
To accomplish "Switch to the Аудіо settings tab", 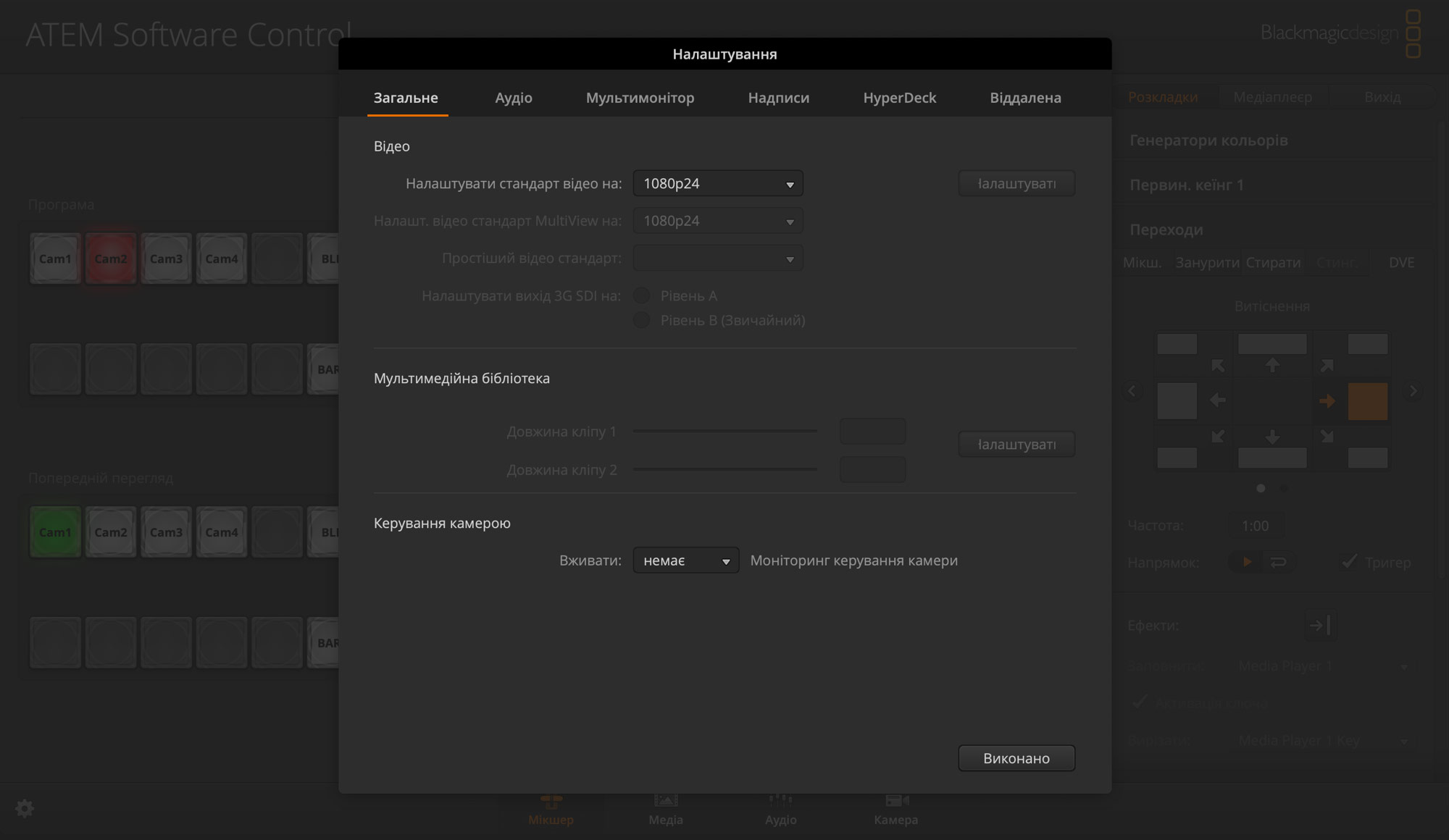I will [514, 98].
